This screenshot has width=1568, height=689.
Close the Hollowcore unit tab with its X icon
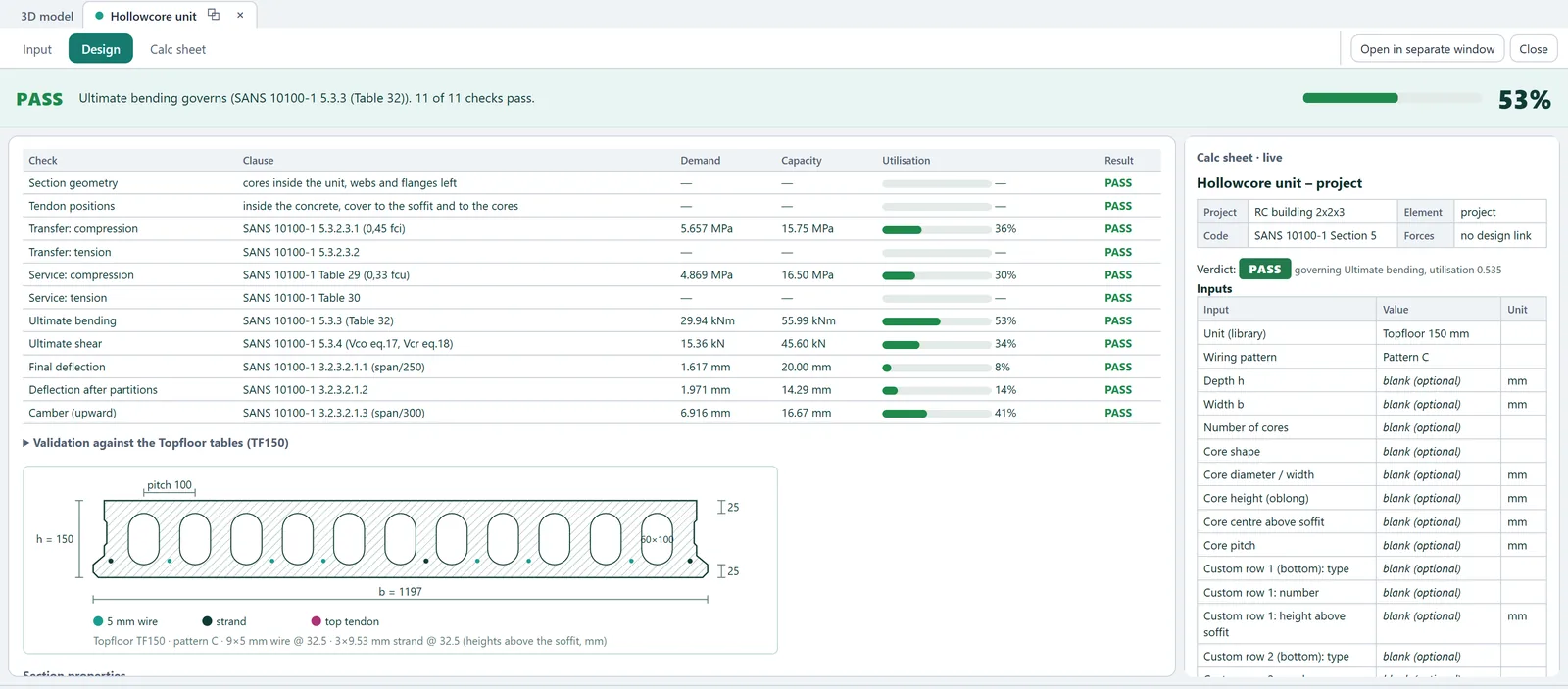pyautogui.click(x=240, y=15)
